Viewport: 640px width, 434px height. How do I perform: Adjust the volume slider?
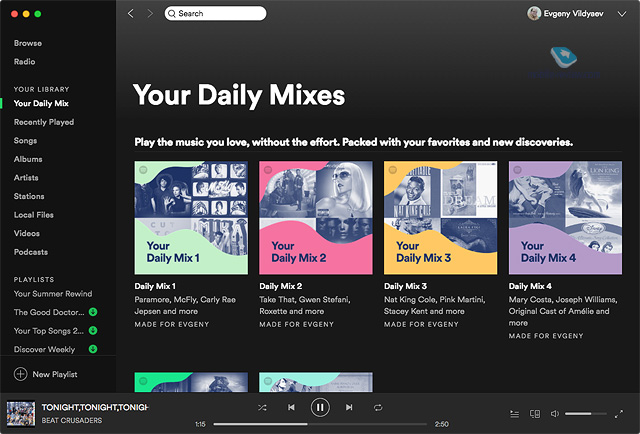click(586, 414)
